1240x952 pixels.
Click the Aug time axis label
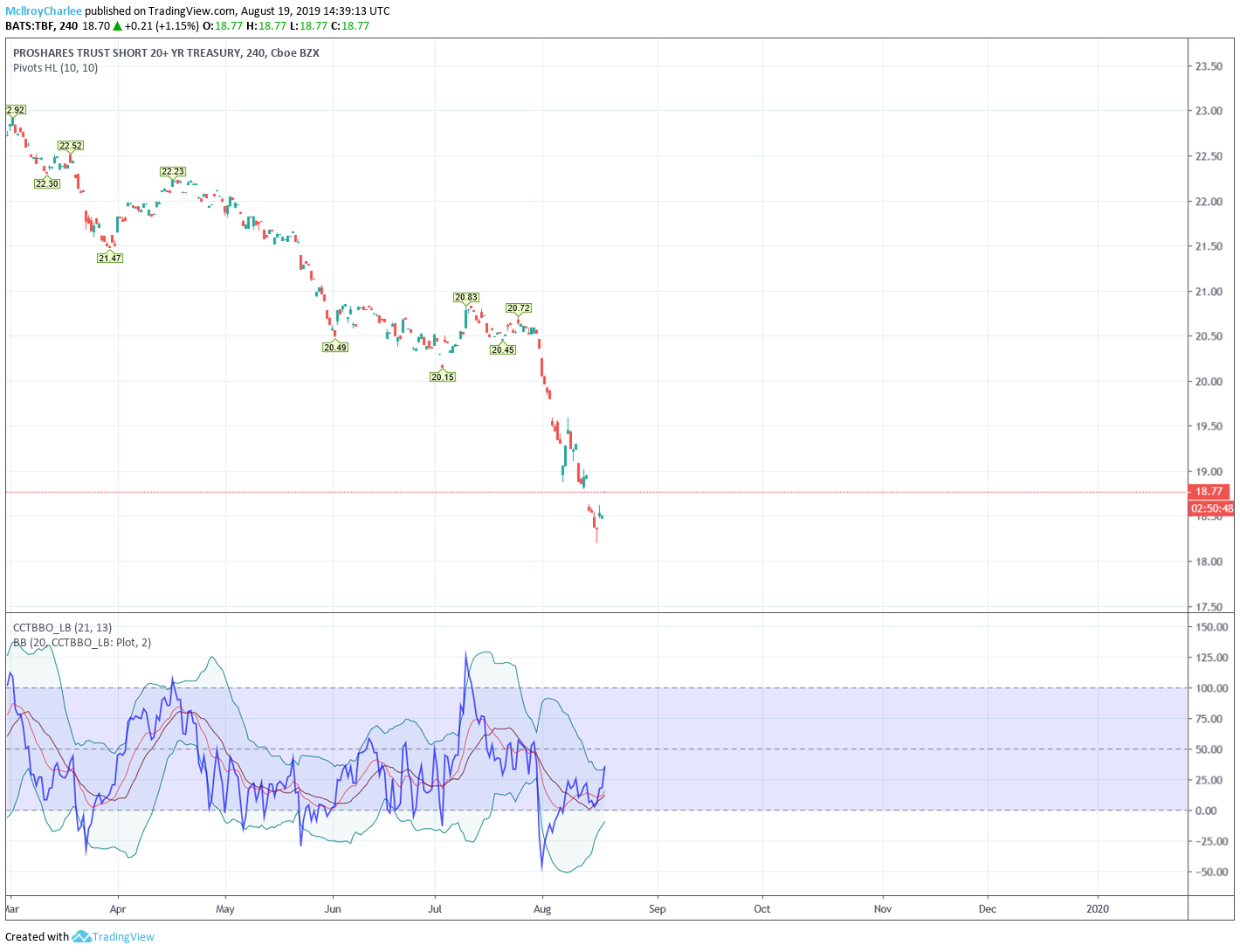tap(542, 908)
